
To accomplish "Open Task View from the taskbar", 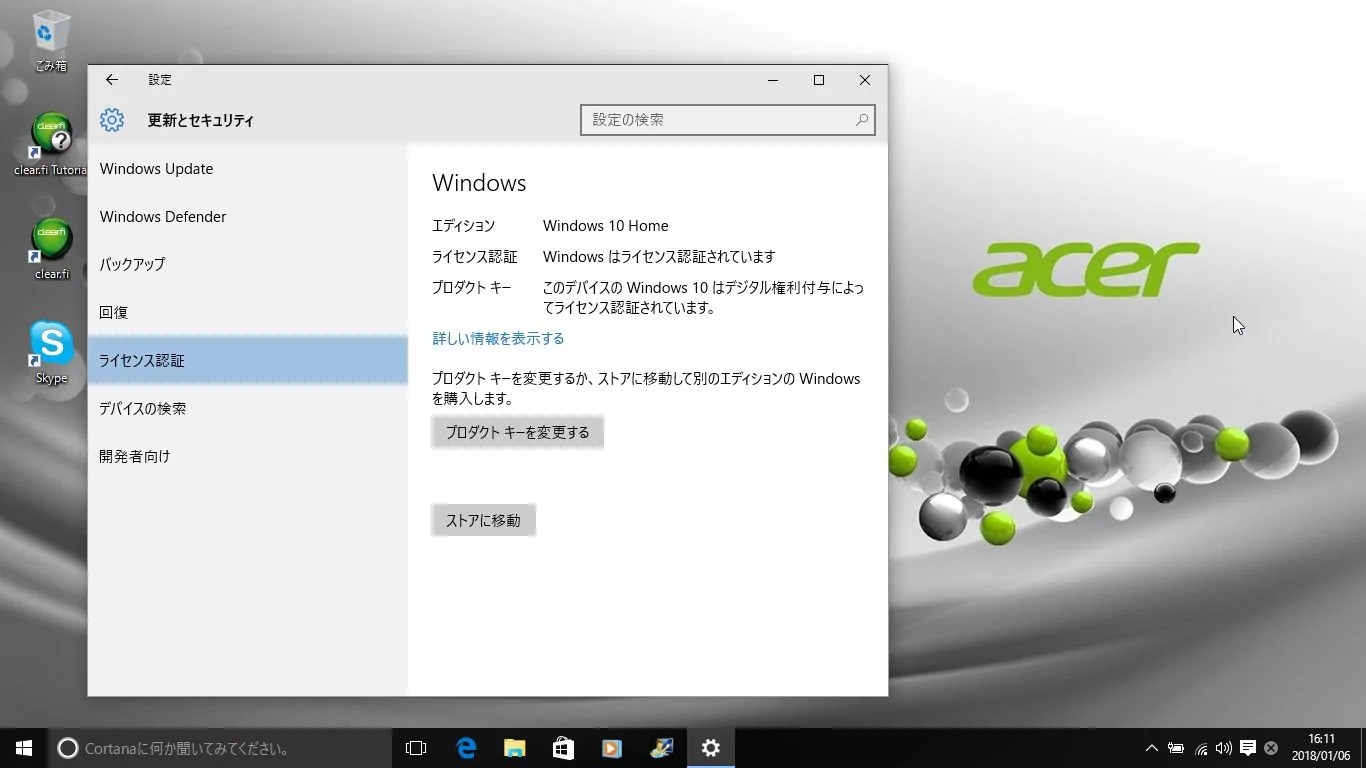I will (416, 748).
